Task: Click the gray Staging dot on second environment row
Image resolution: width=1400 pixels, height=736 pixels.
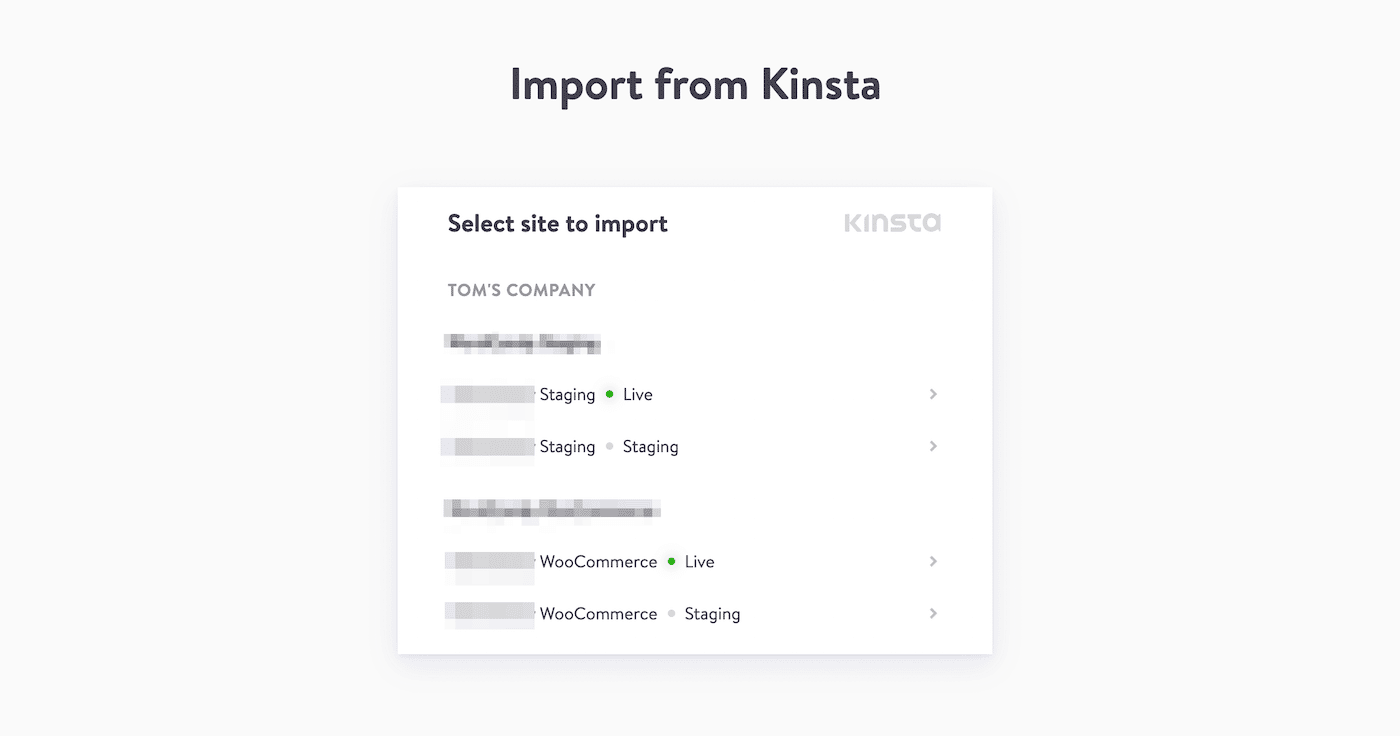Action: pyautogui.click(x=608, y=446)
